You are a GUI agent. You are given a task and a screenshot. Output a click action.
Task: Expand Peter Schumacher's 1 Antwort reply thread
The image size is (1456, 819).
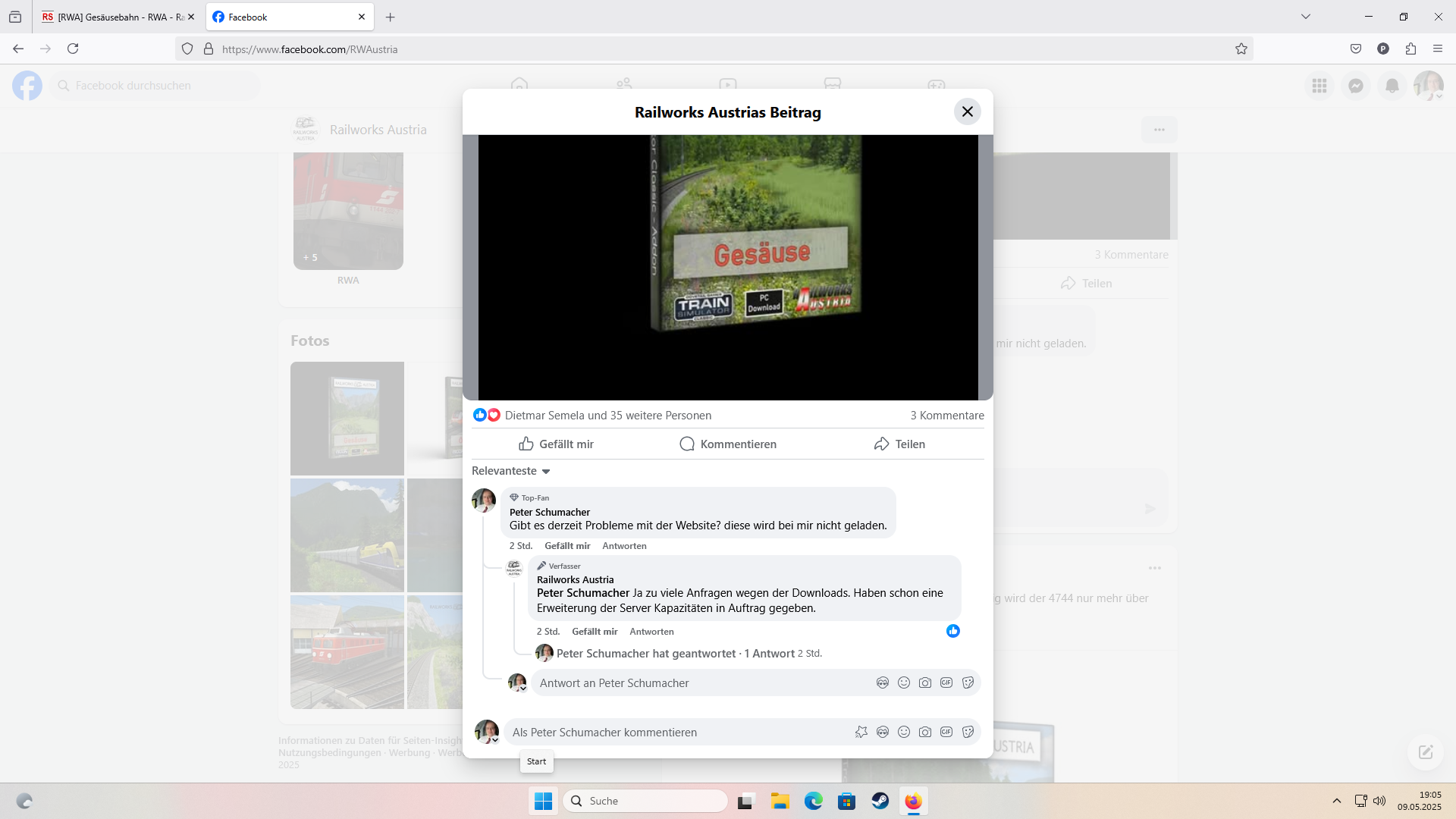point(675,654)
